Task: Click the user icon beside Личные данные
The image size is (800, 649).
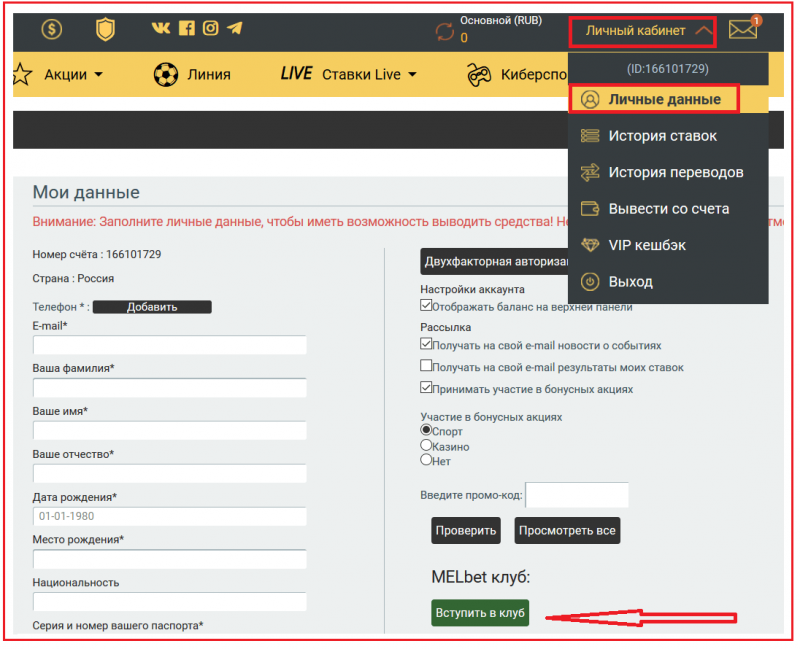Action: point(590,99)
